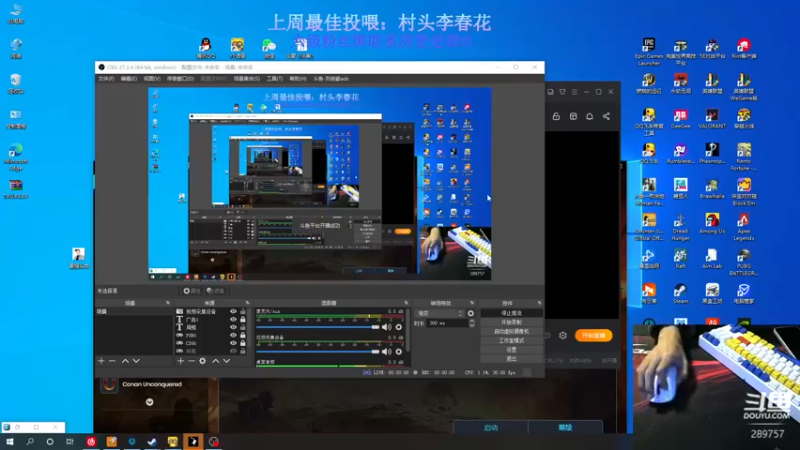Move the scene down in scenes list
The image size is (800, 450).
point(136,361)
